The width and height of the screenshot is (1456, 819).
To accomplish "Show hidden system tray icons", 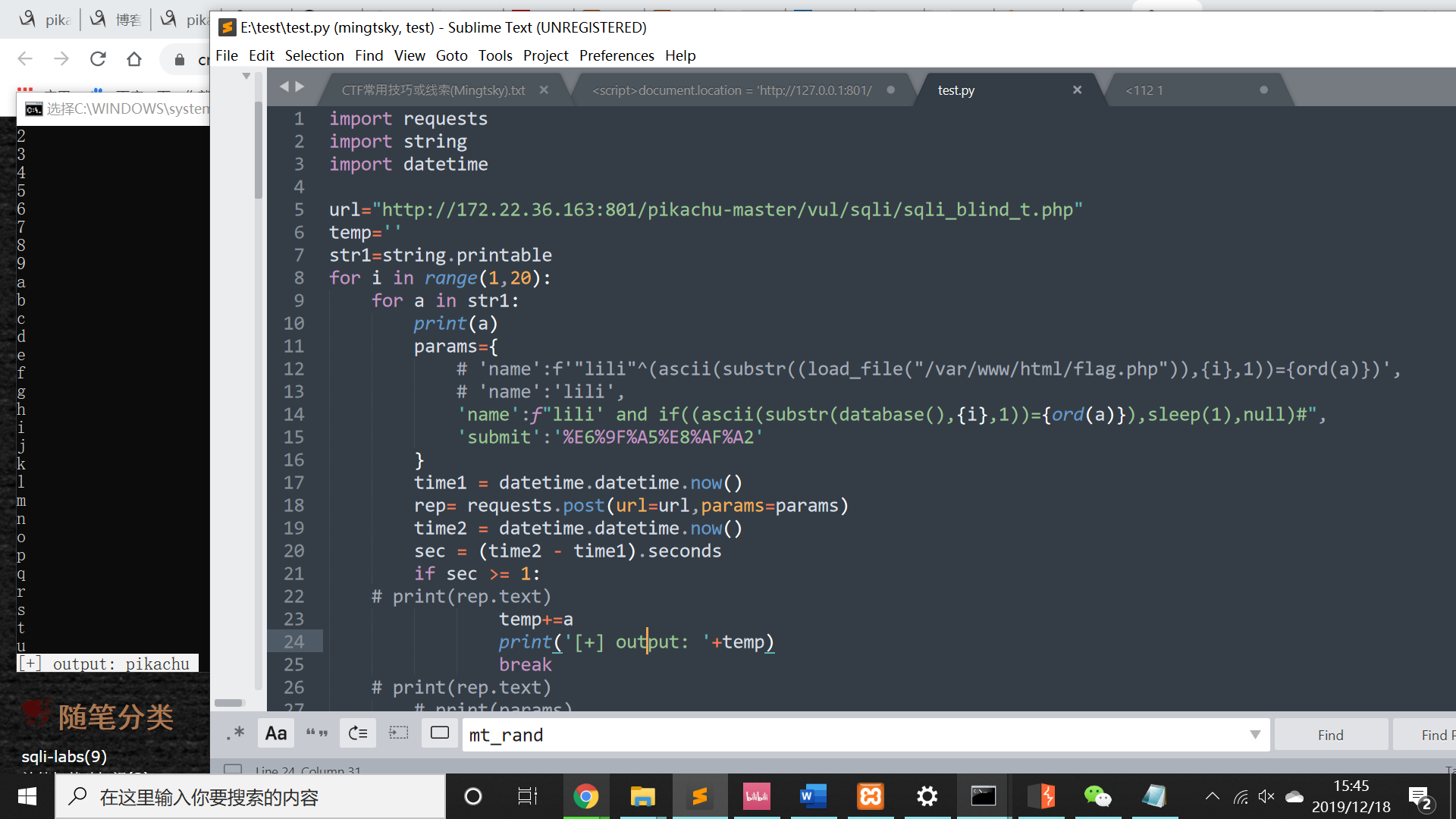I will tap(1212, 796).
